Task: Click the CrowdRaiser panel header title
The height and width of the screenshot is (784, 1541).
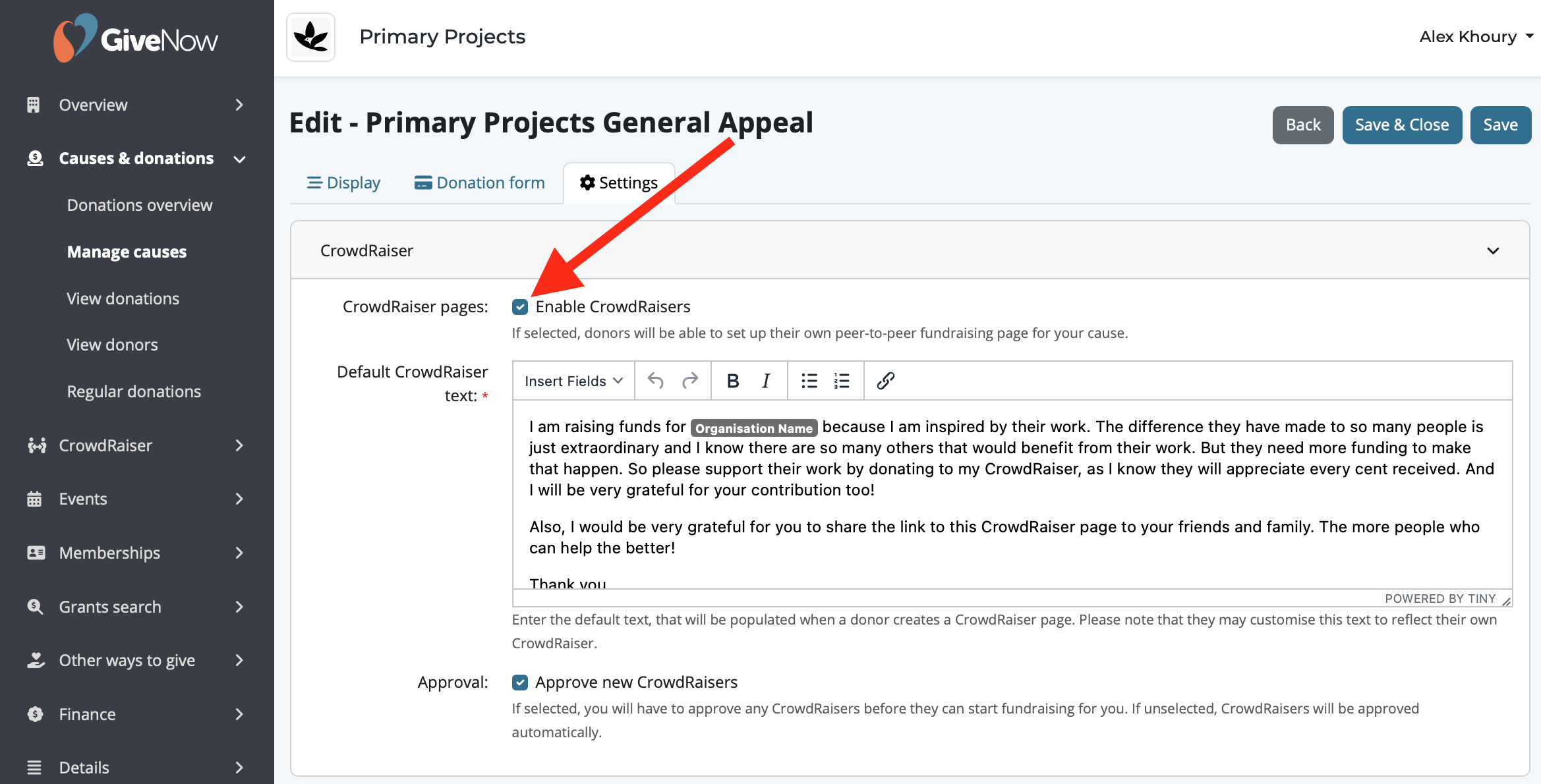Action: point(366,250)
